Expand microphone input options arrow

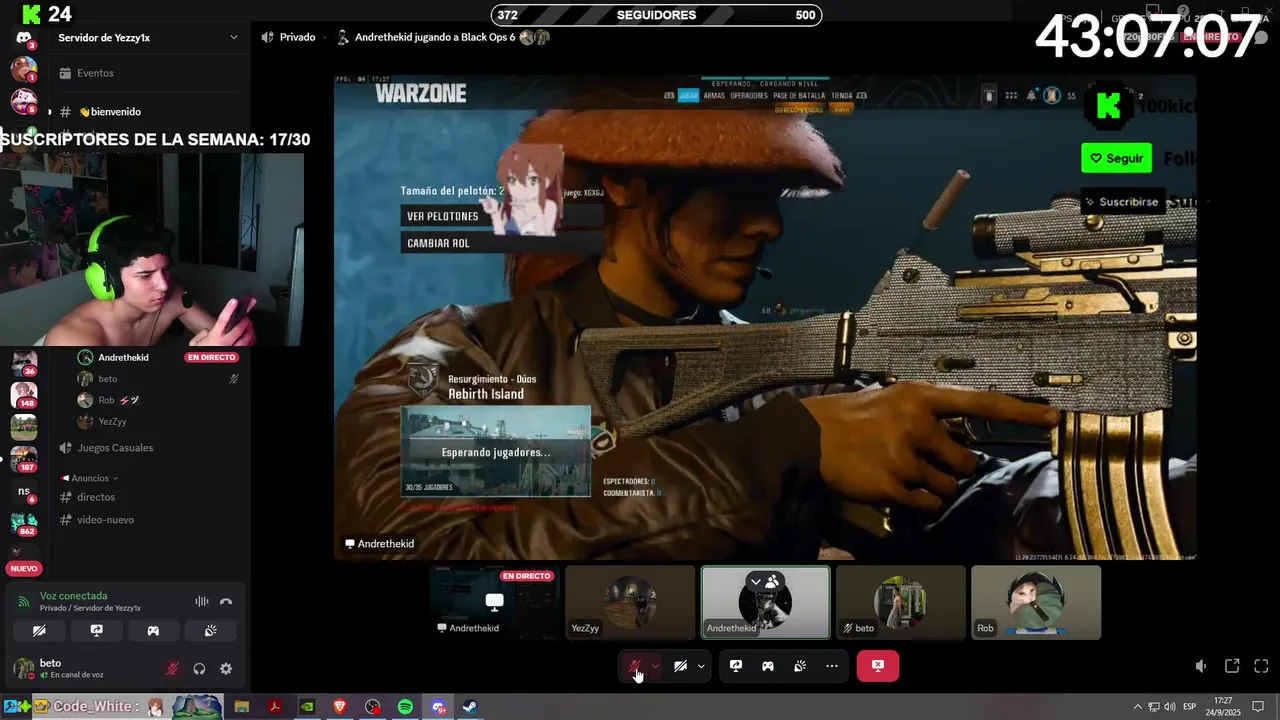[655, 666]
